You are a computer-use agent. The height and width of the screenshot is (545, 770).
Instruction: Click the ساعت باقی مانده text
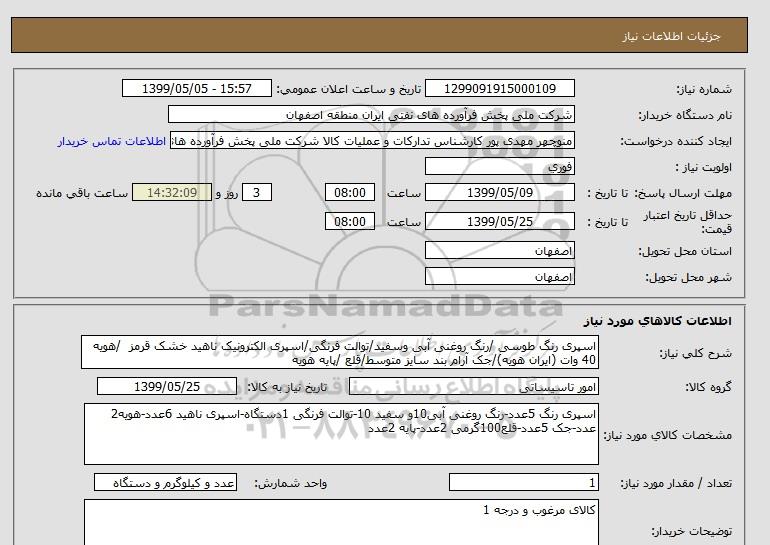pyautogui.click(x=82, y=193)
